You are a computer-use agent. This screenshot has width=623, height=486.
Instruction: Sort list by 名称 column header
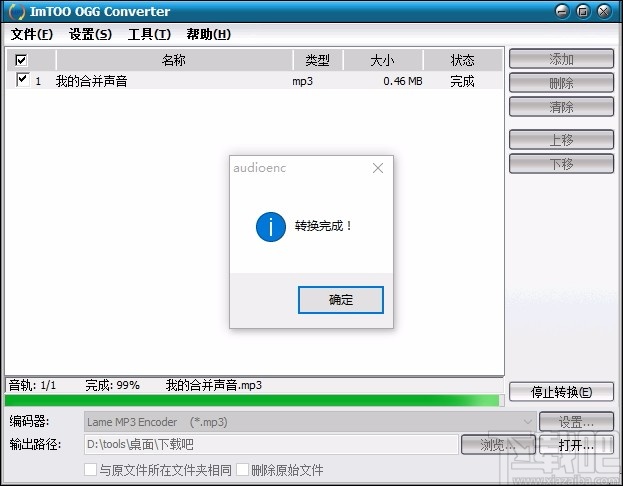tap(174, 60)
